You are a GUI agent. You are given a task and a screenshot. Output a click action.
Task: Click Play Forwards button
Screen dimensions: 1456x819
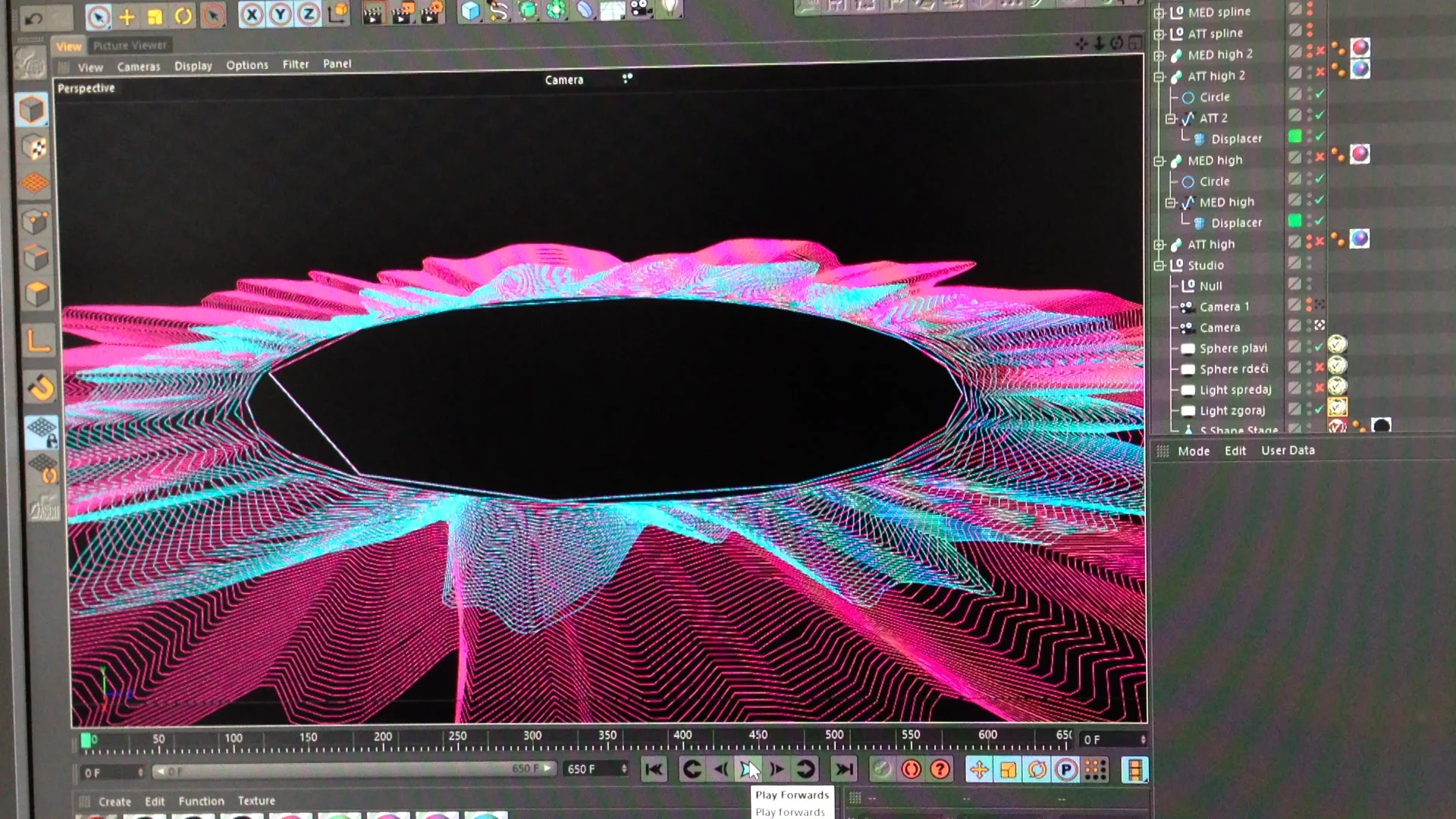point(748,770)
